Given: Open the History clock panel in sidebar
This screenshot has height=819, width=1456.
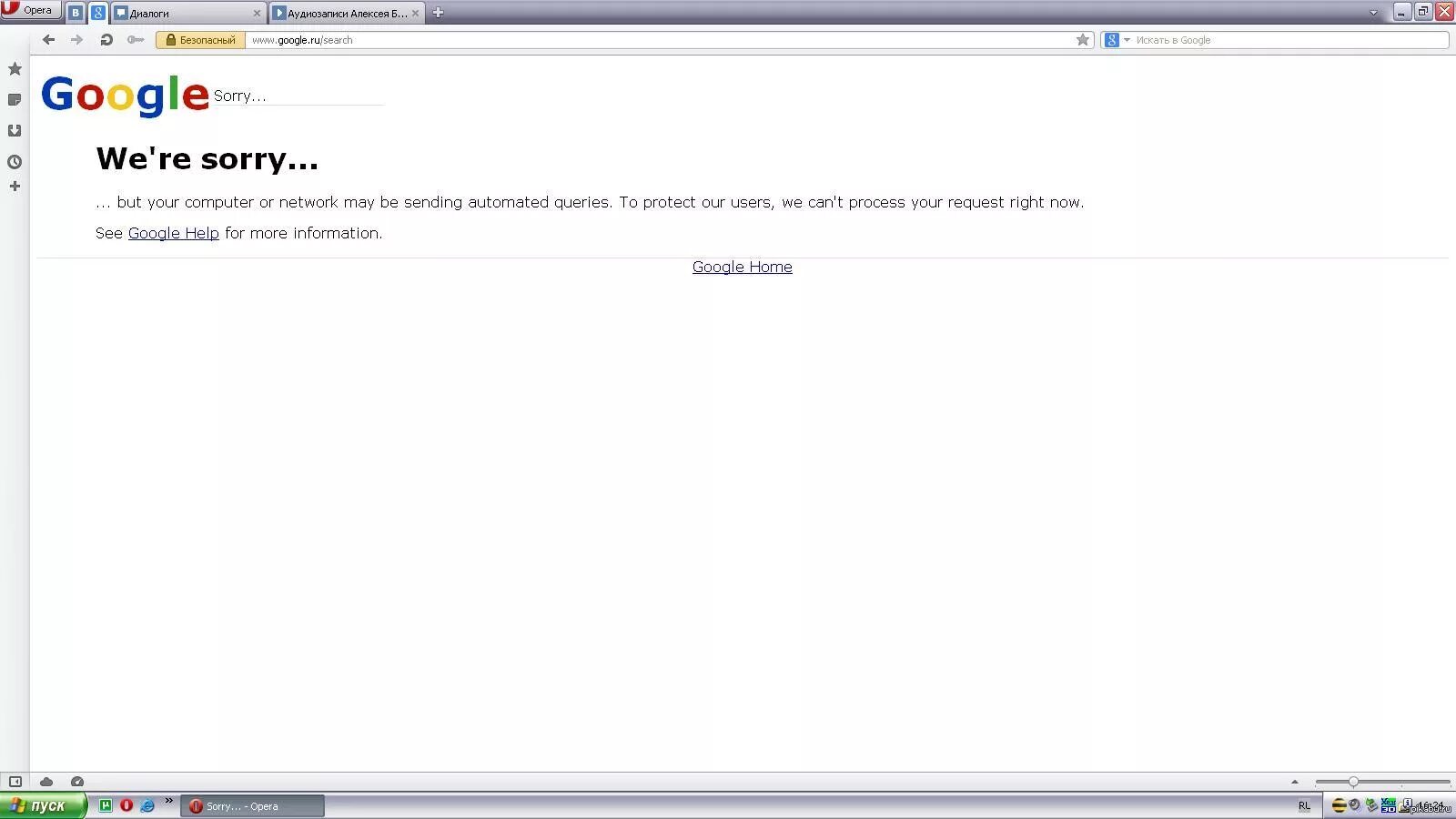Looking at the screenshot, I should coord(15,162).
